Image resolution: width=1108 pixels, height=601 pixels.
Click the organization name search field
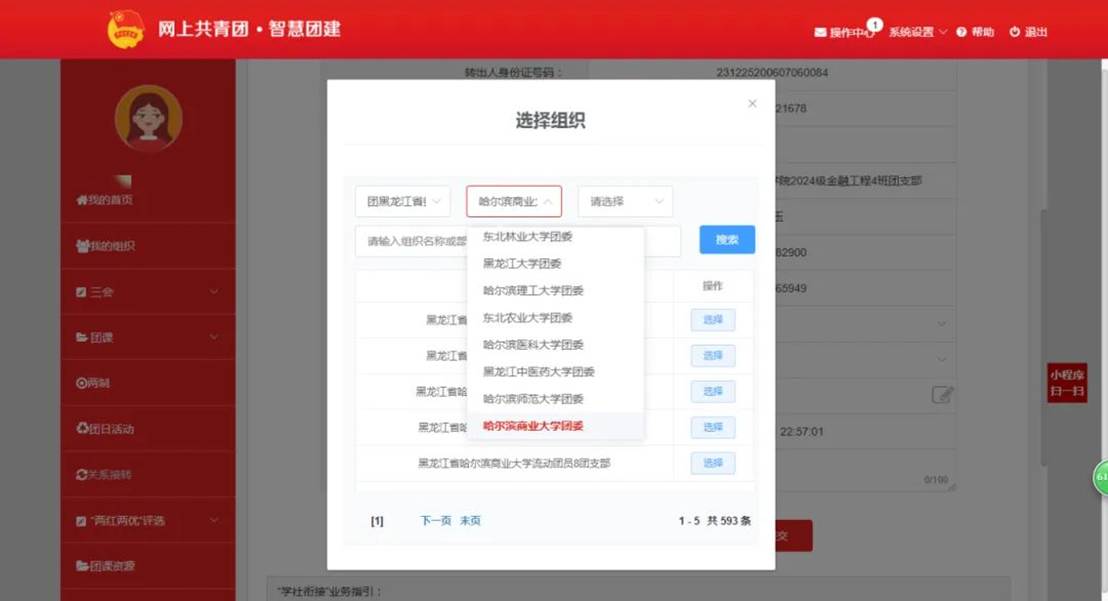point(412,241)
